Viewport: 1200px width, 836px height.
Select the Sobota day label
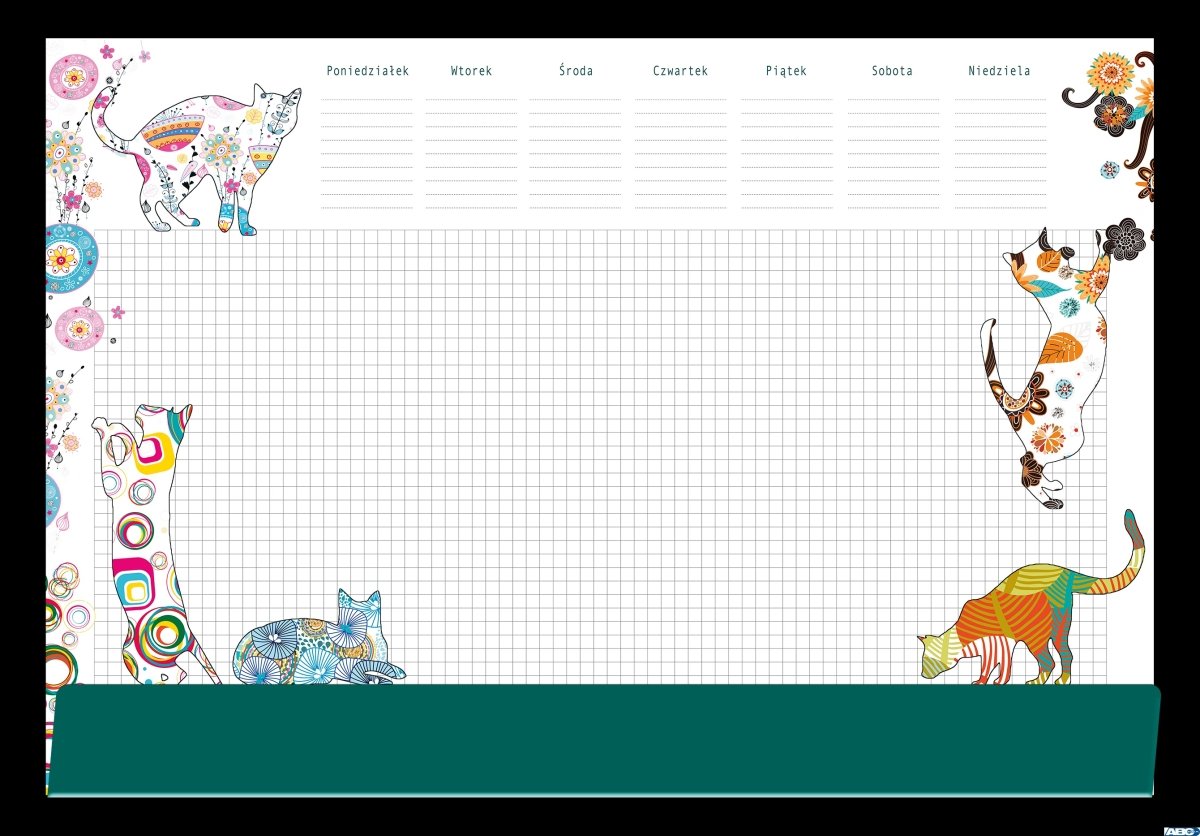(892, 71)
